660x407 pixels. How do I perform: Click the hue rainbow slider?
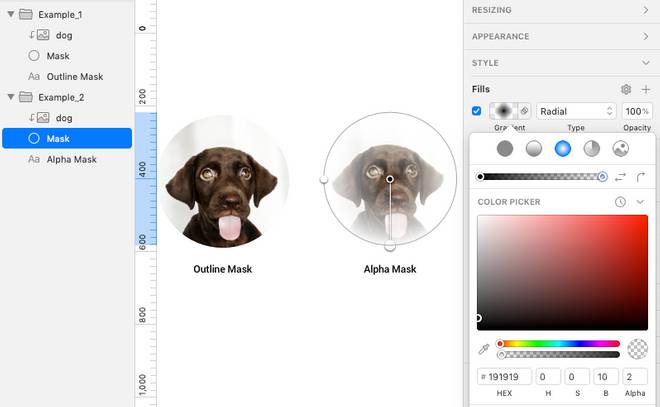coord(560,344)
